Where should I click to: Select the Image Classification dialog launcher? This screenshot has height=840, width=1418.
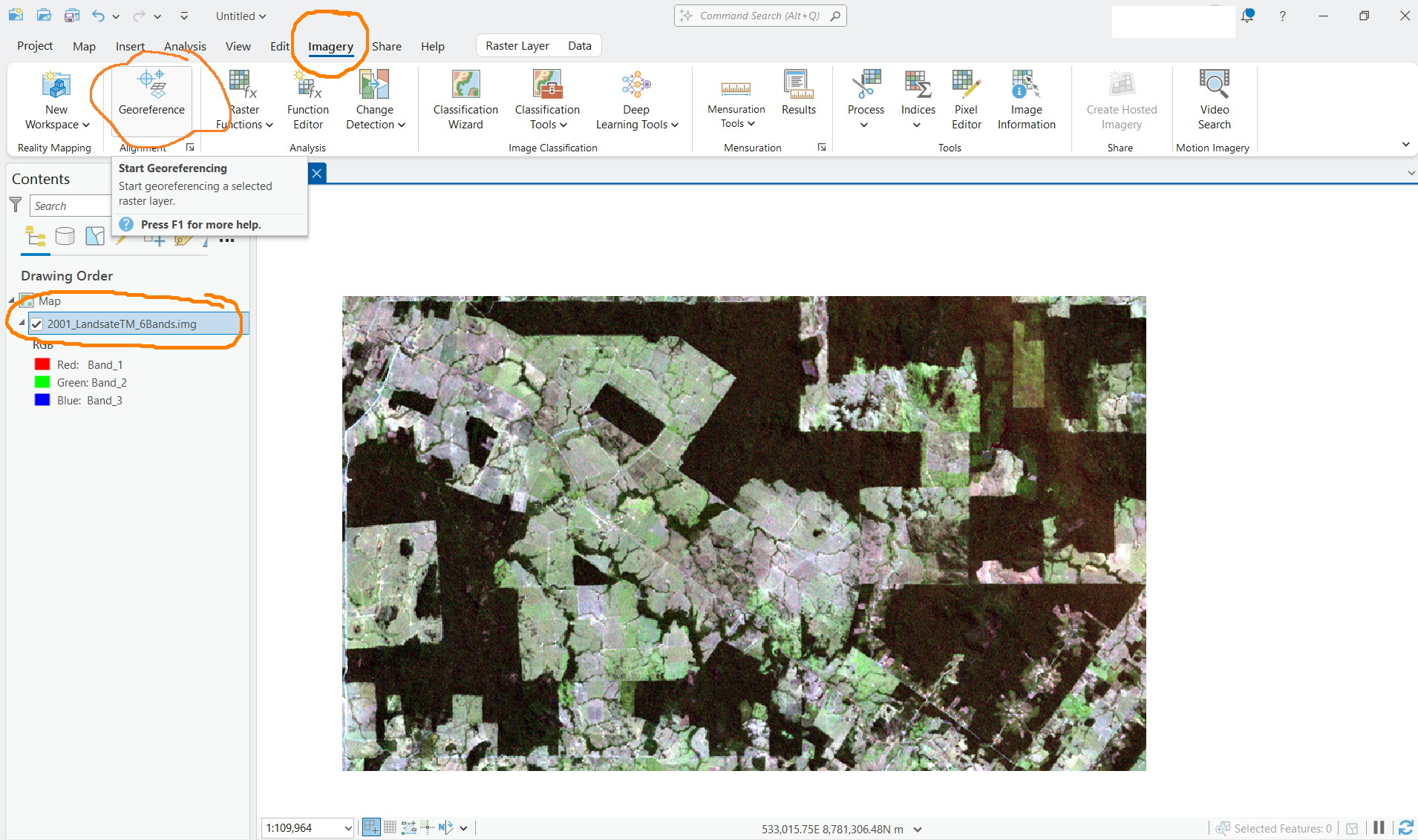[x=821, y=147]
